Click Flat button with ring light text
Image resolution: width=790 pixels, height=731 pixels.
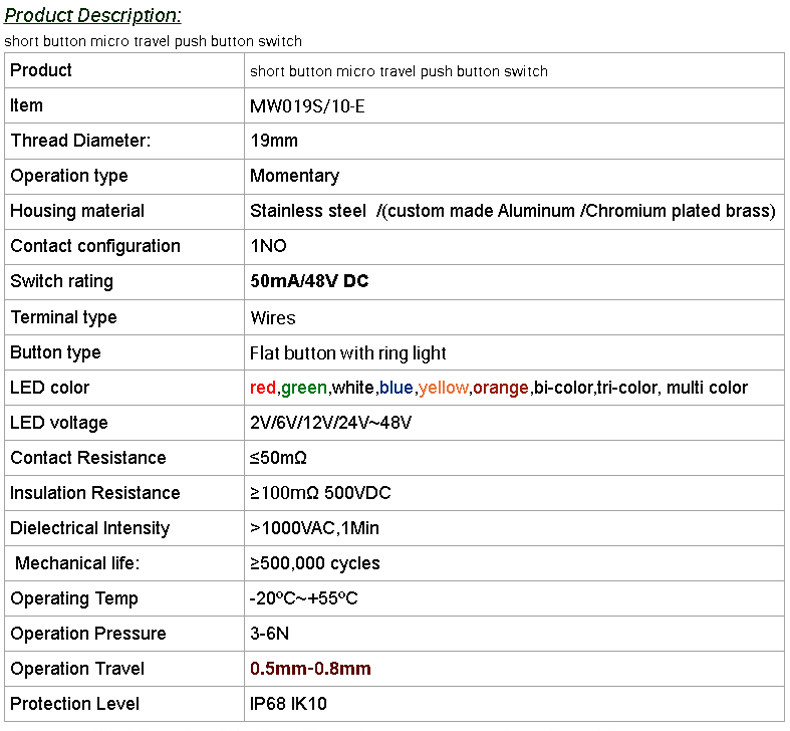[x=348, y=352]
